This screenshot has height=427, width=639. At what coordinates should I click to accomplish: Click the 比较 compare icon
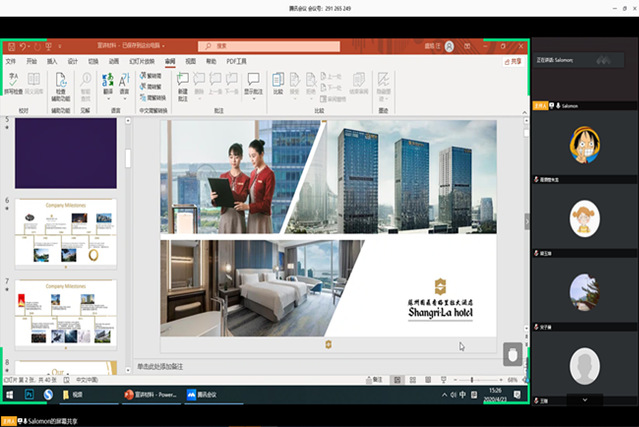tap(278, 83)
